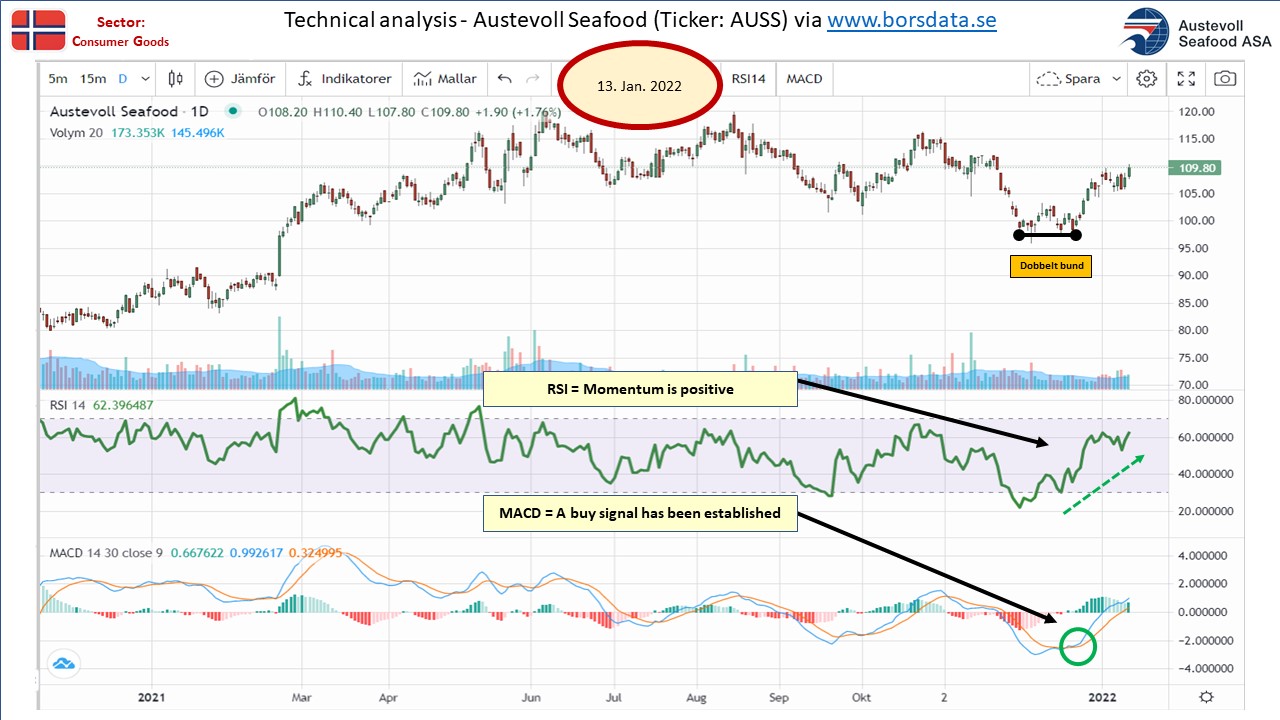Click the 2021 label on time axis
The width and height of the screenshot is (1280, 720).
(x=151, y=696)
